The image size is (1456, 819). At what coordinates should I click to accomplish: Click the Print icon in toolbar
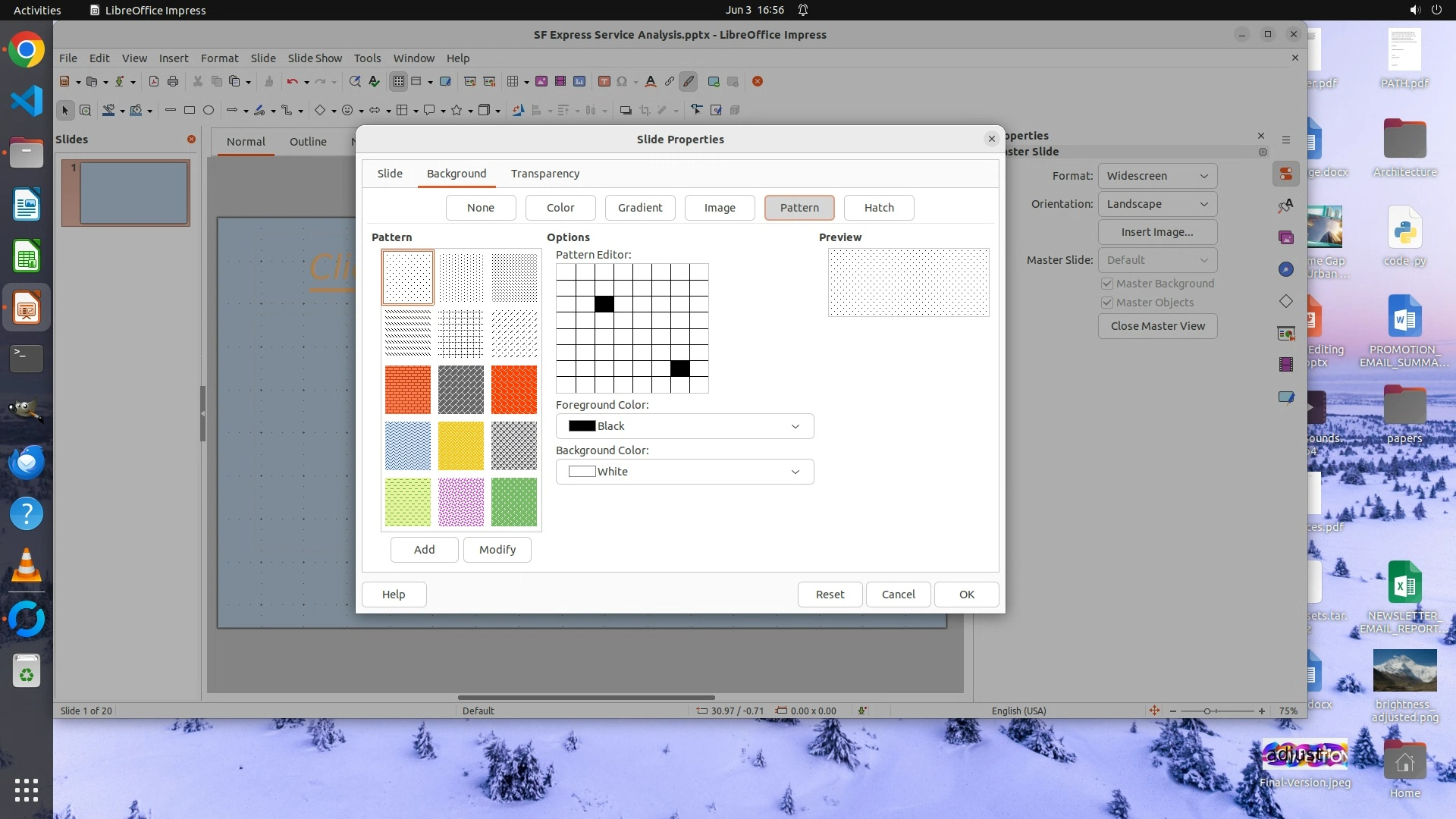coord(173,81)
